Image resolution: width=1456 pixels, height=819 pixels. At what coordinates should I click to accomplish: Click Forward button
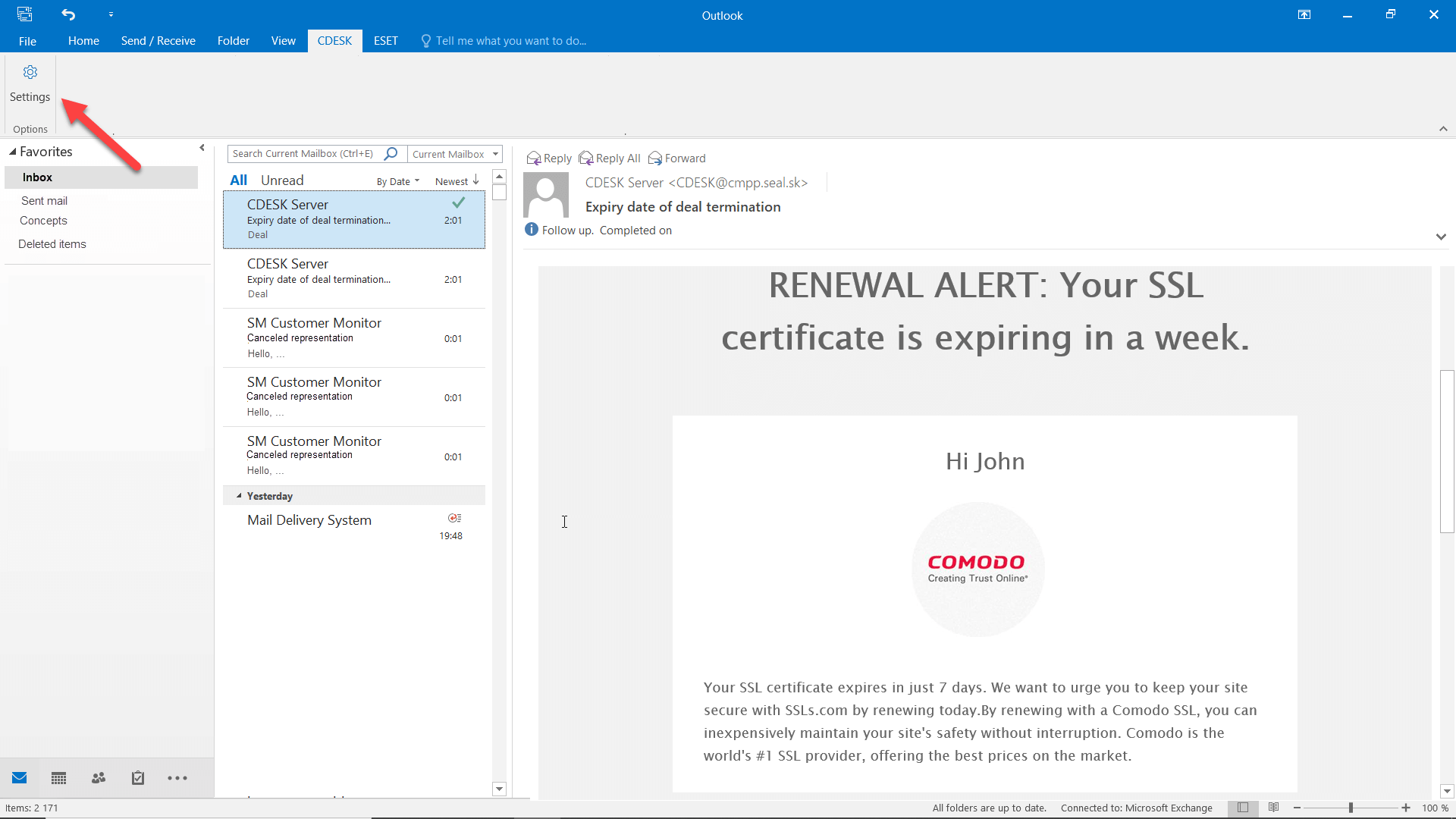[676, 158]
